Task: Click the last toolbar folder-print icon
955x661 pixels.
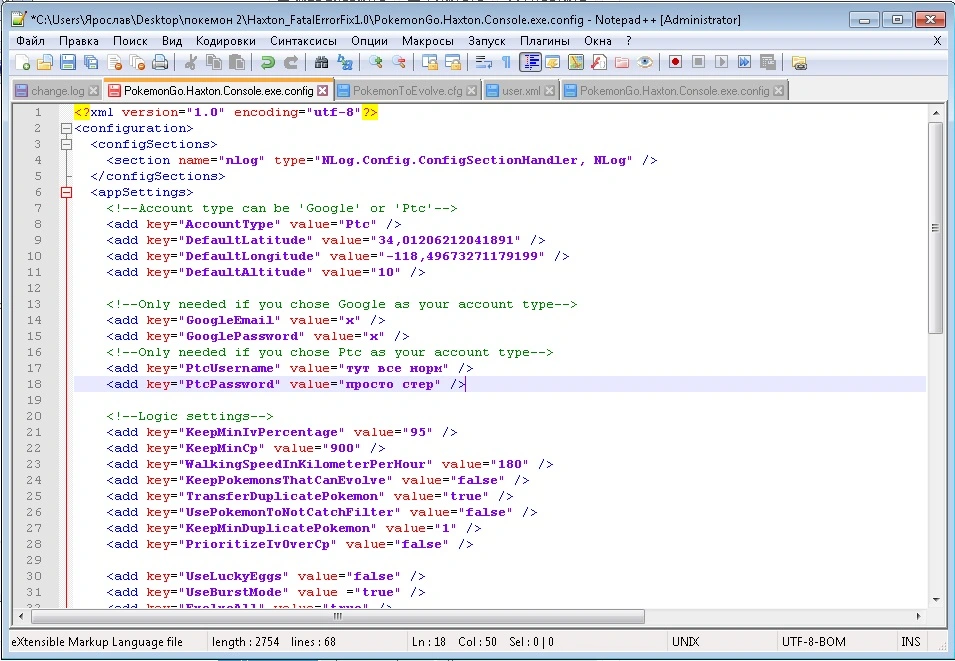Action: point(799,62)
